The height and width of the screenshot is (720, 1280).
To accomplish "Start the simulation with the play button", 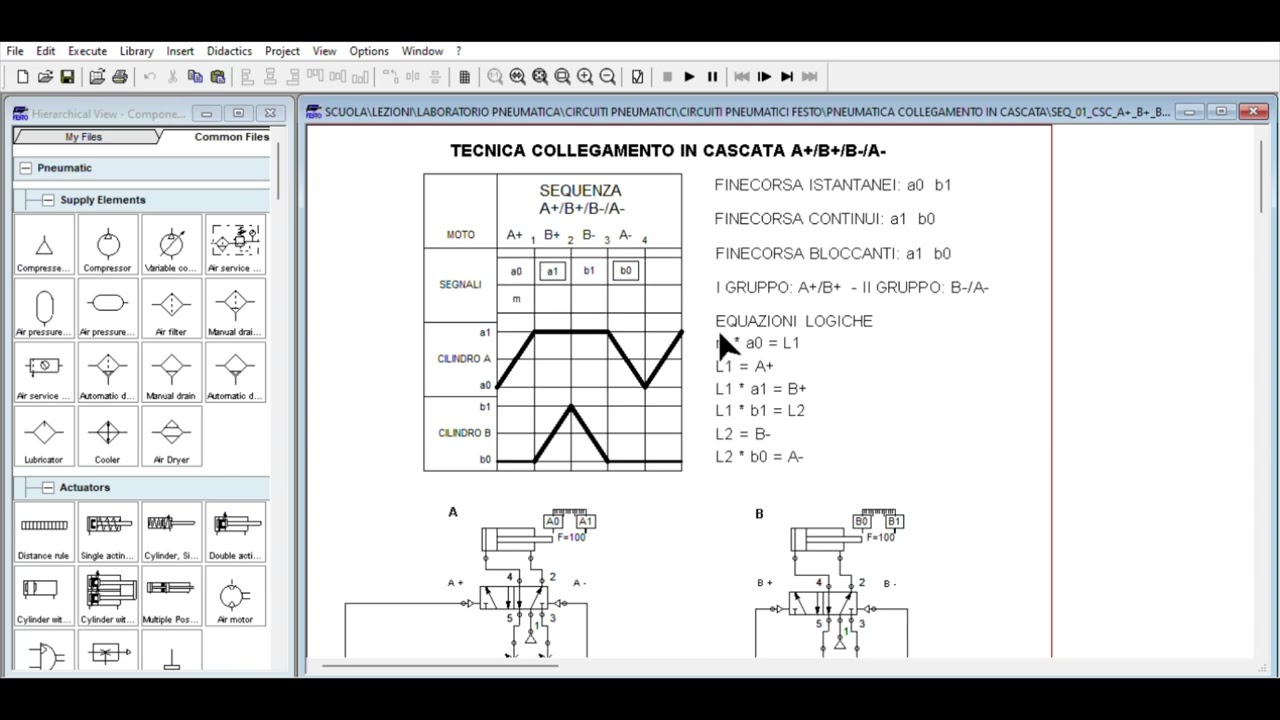I will (689, 77).
